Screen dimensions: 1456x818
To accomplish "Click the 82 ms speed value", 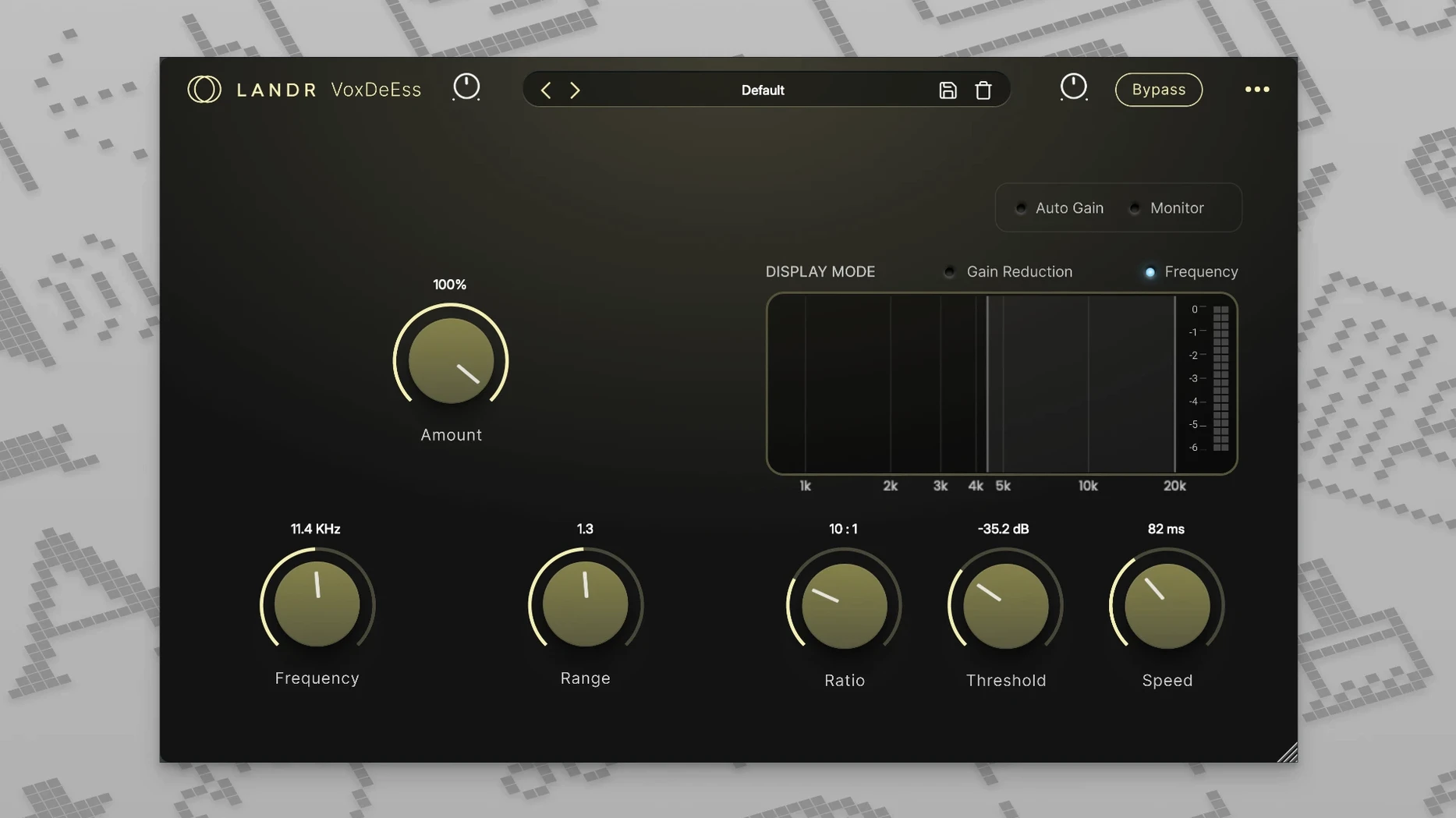I will (x=1166, y=529).
